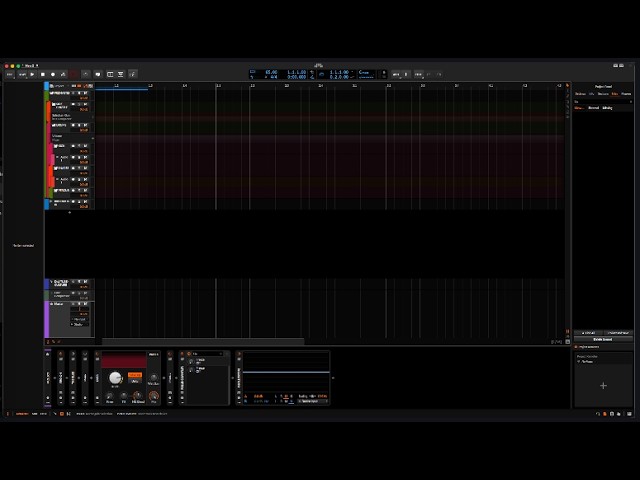Screen dimensions: 640x480
Task: Toggle the dark red overdub button in transport
Action: point(74,74)
